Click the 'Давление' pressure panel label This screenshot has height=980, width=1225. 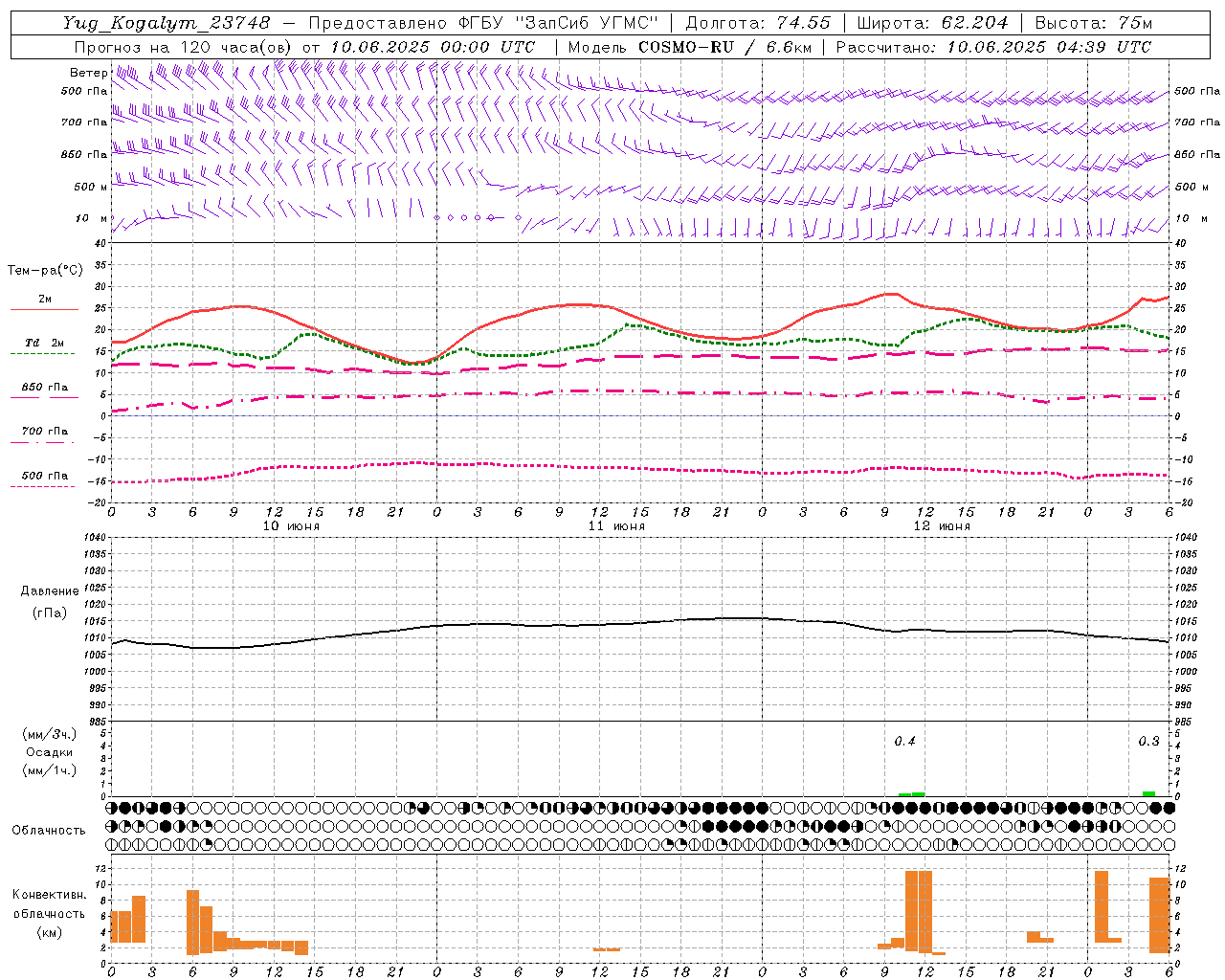click(x=50, y=591)
